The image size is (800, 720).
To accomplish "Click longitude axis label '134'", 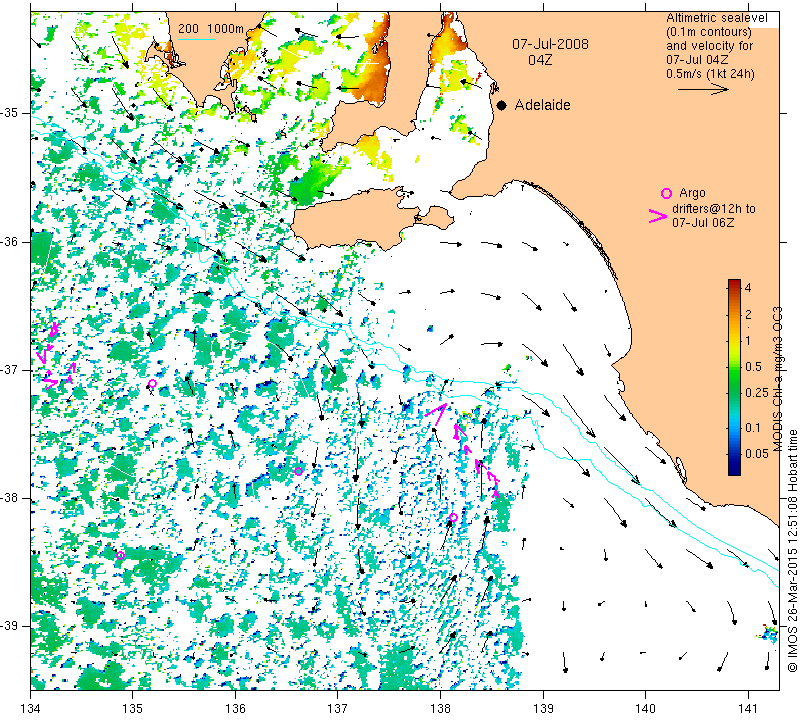I will [31, 709].
